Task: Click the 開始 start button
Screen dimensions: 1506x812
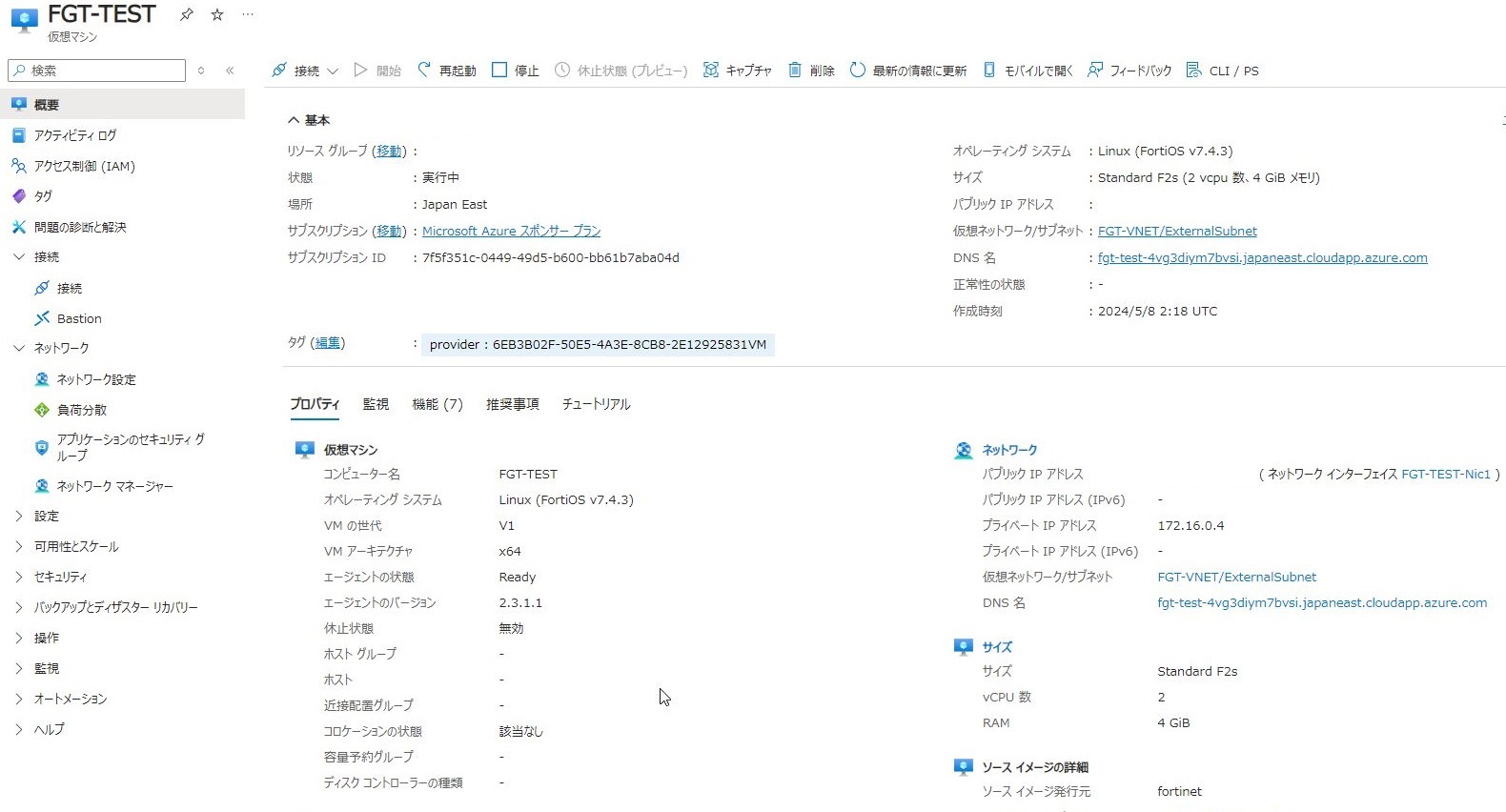Action: click(377, 71)
